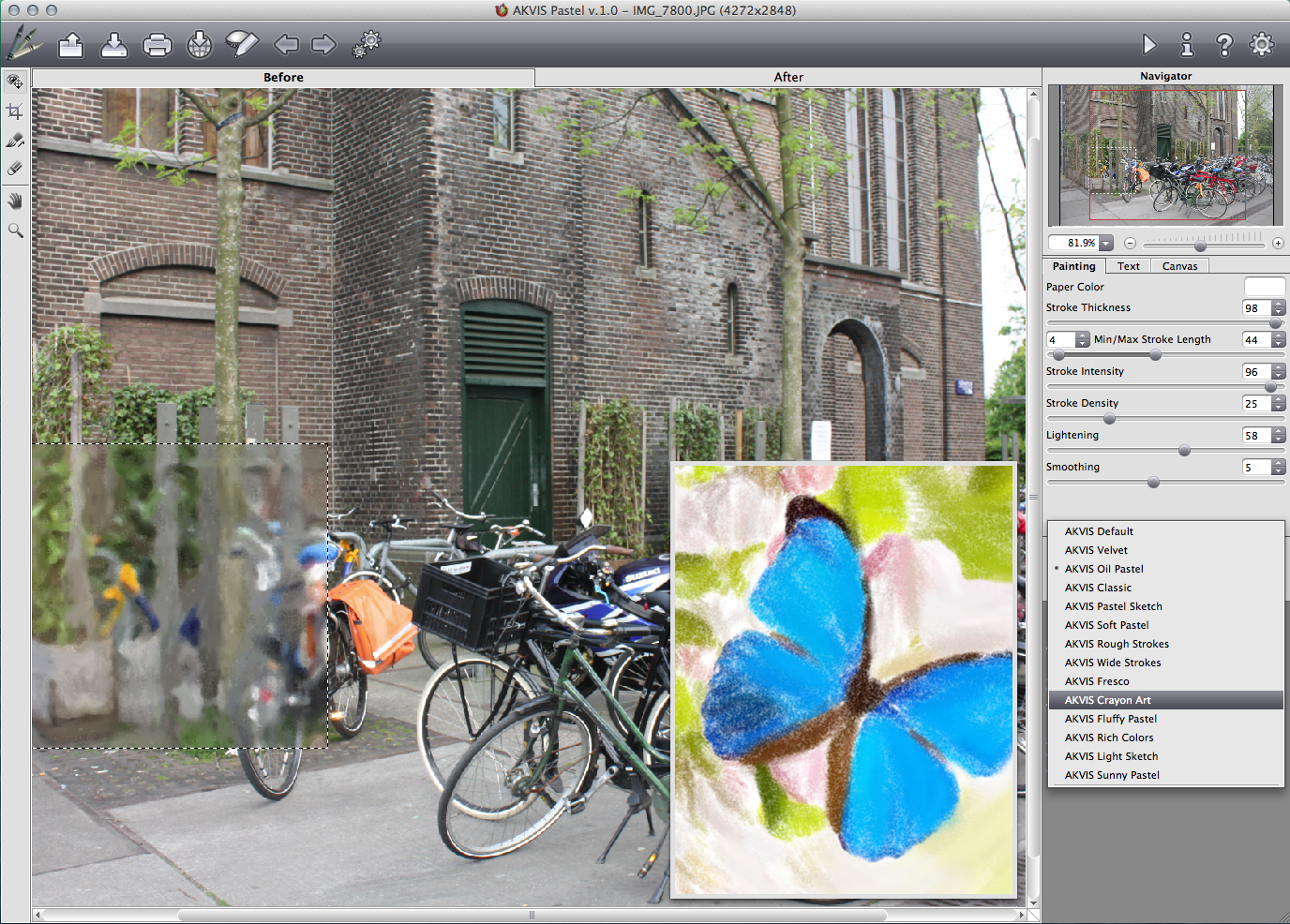Image resolution: width=1290 pixels, height=924 pixels.
Task: Redo using the right arrow icon
Action: pyautogui.click(x=323, y=44)
